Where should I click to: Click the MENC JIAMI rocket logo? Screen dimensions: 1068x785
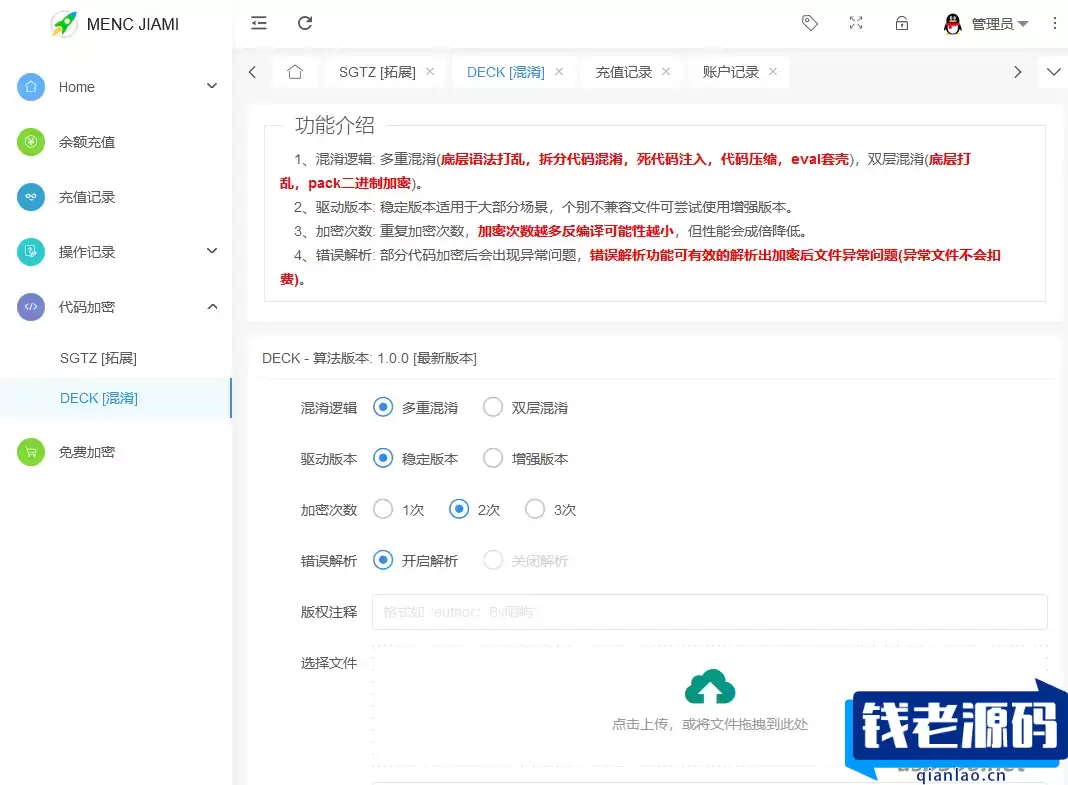point(64,24)
